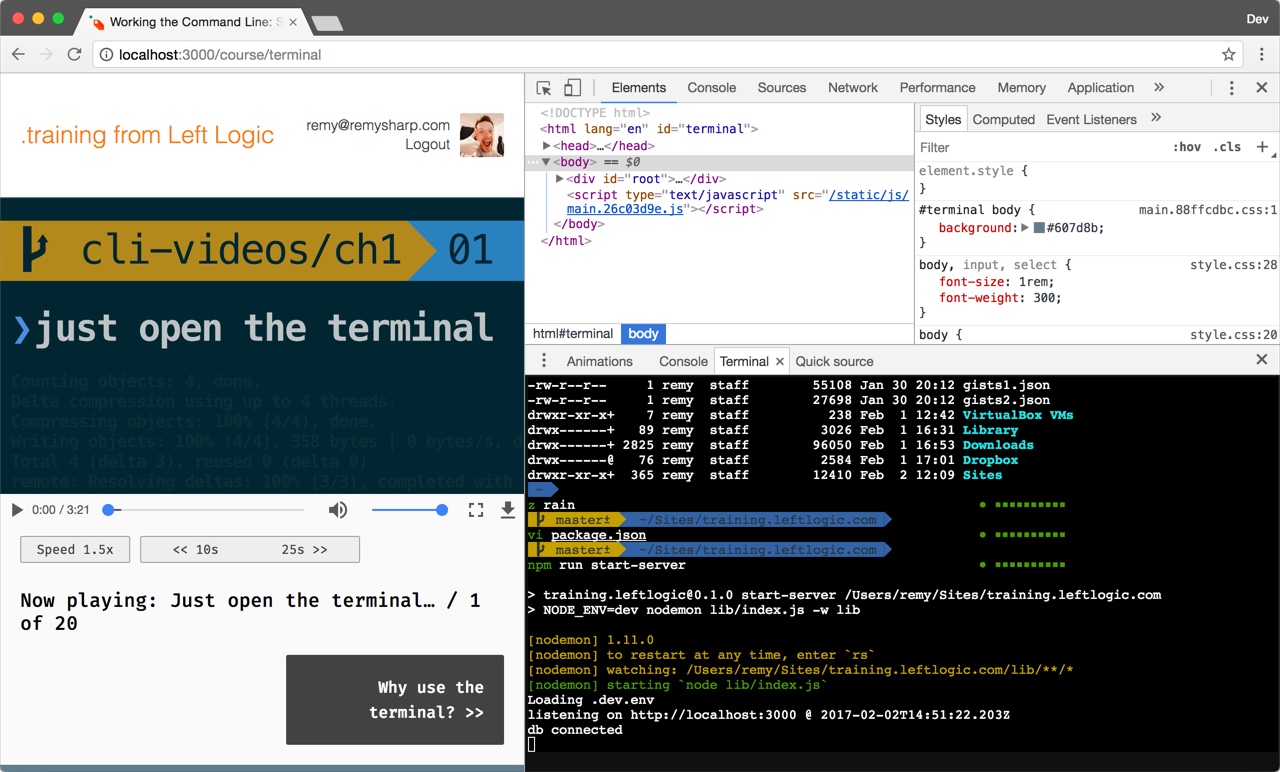Screen dimensions: 1280x772
Task: Open the Performance tab
Action: point(937,88)
